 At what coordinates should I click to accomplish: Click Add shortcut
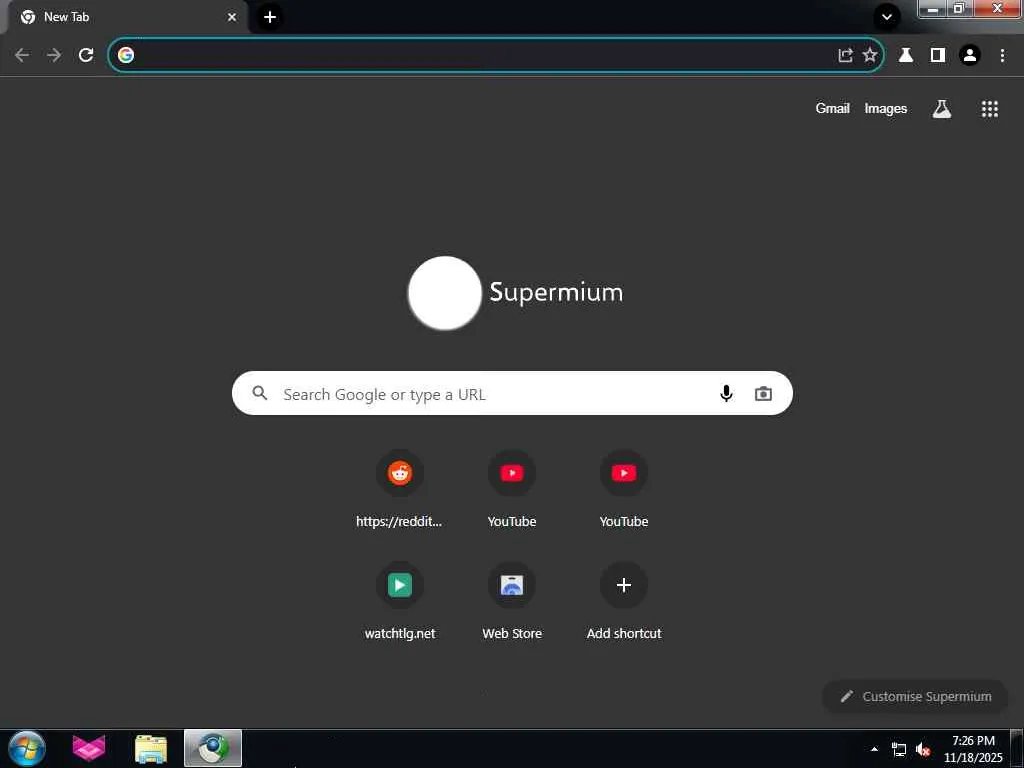624,601
